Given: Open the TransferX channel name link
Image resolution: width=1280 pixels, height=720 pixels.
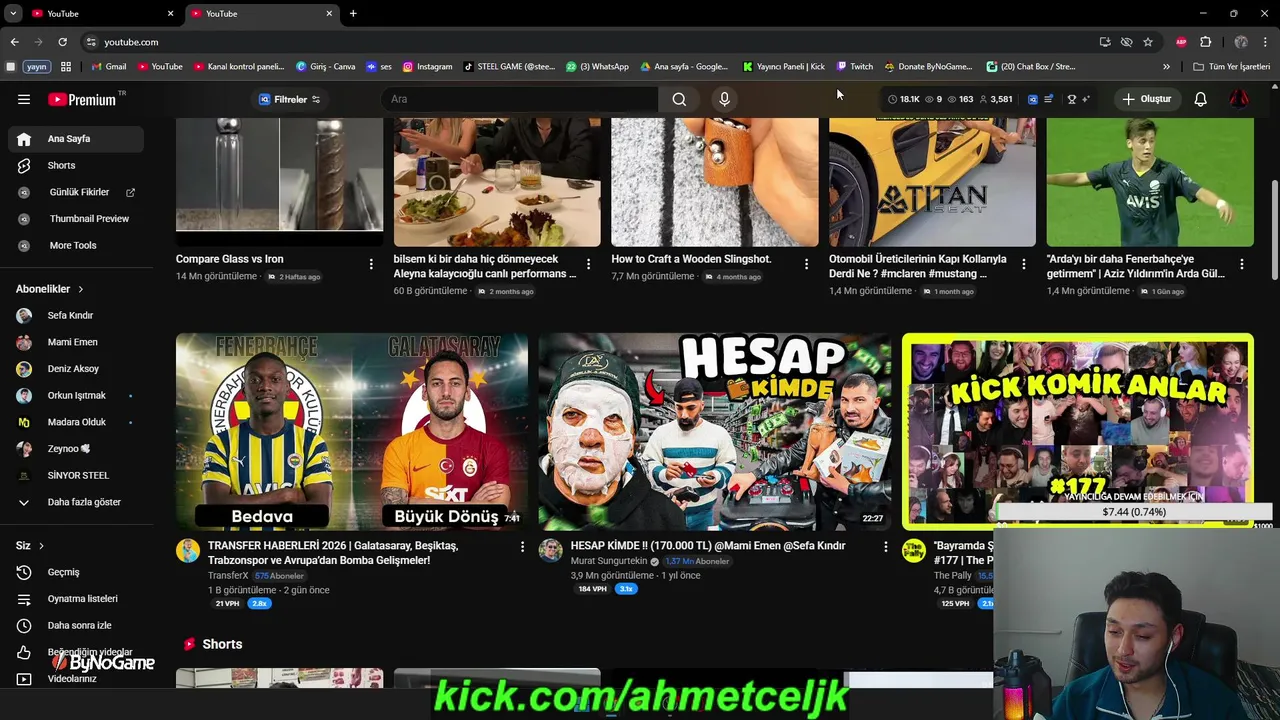Looking at the screenshot, I should (228, 576).
